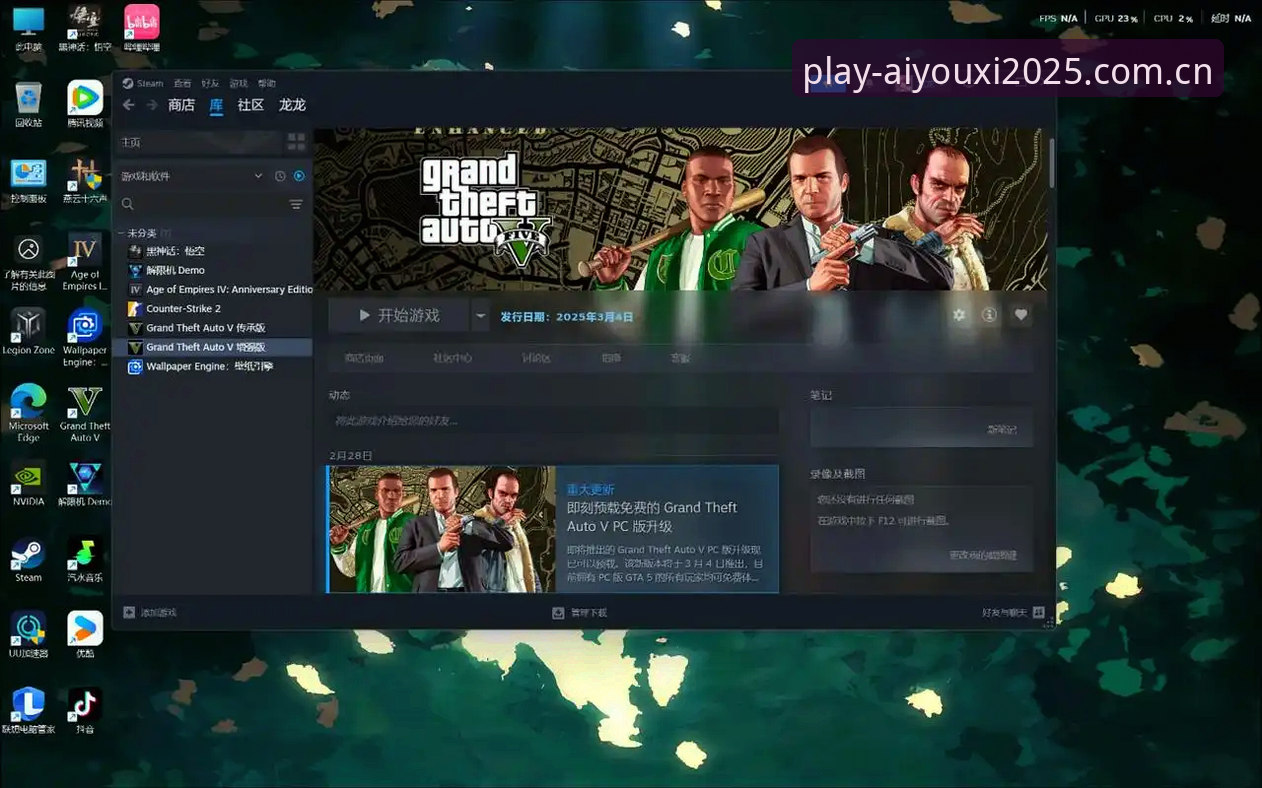
Task: Open 此电脑 desktop icon
Action: click(x=28, y=30)
